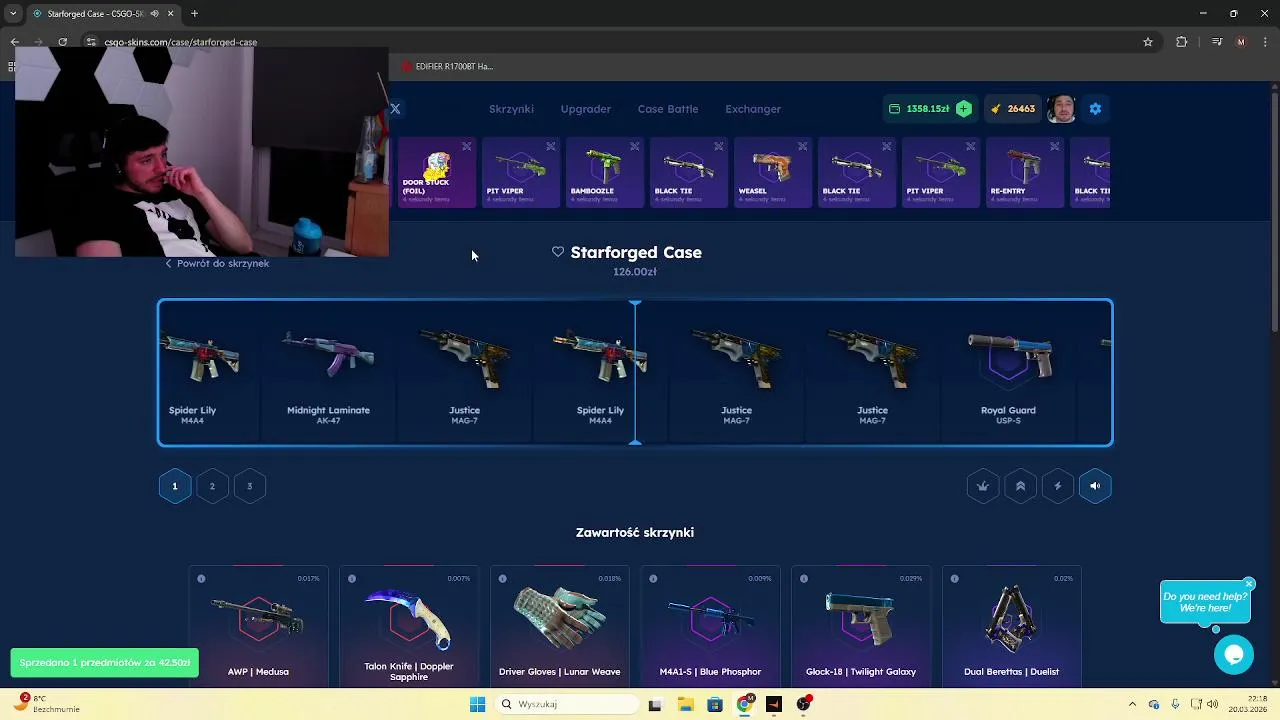The width and height of the screenshot is (1280, 720).
Task: Click info icon on M4A1-S Blue Phosphor
Action: [653, 579]
